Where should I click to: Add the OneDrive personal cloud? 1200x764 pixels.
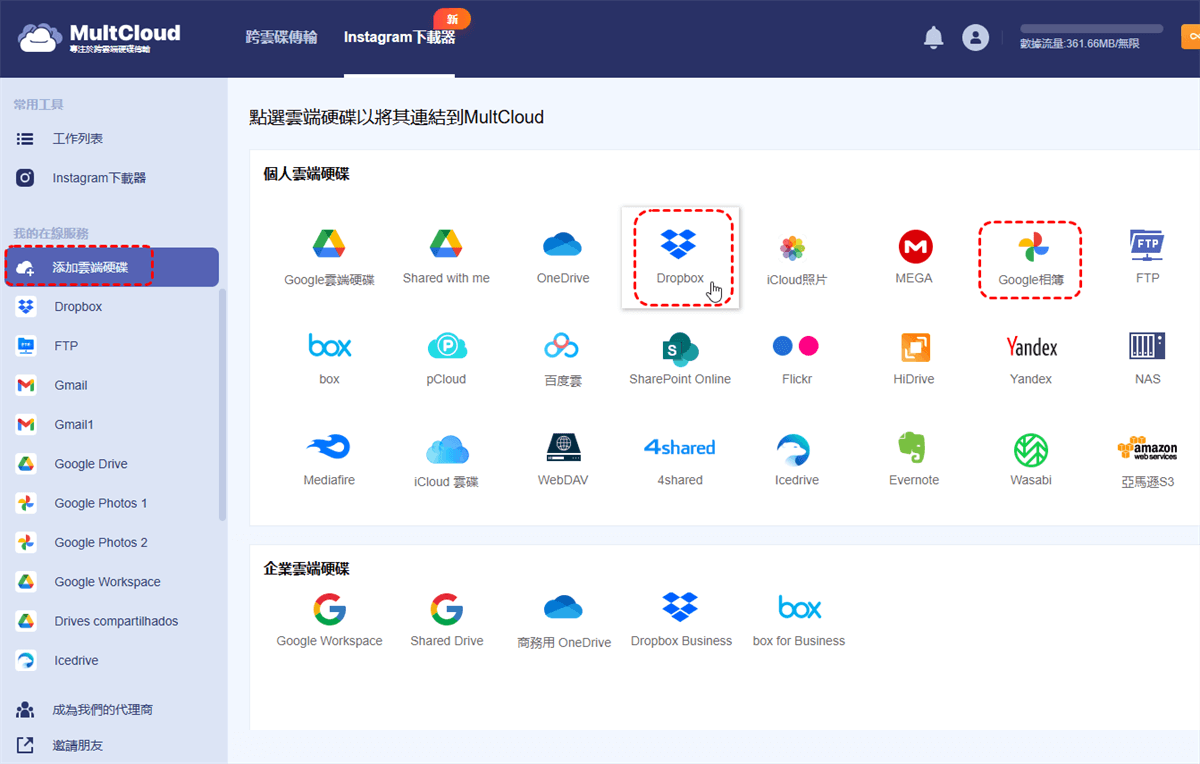point(562,244)
